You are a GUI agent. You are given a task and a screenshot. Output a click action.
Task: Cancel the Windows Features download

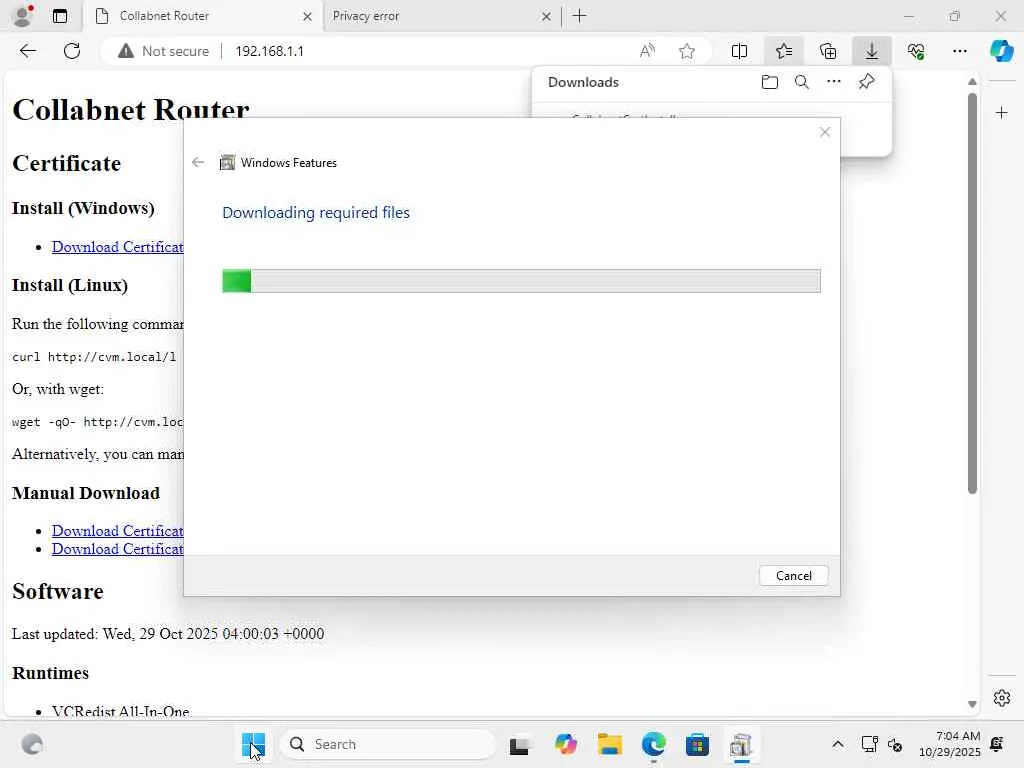793,575
